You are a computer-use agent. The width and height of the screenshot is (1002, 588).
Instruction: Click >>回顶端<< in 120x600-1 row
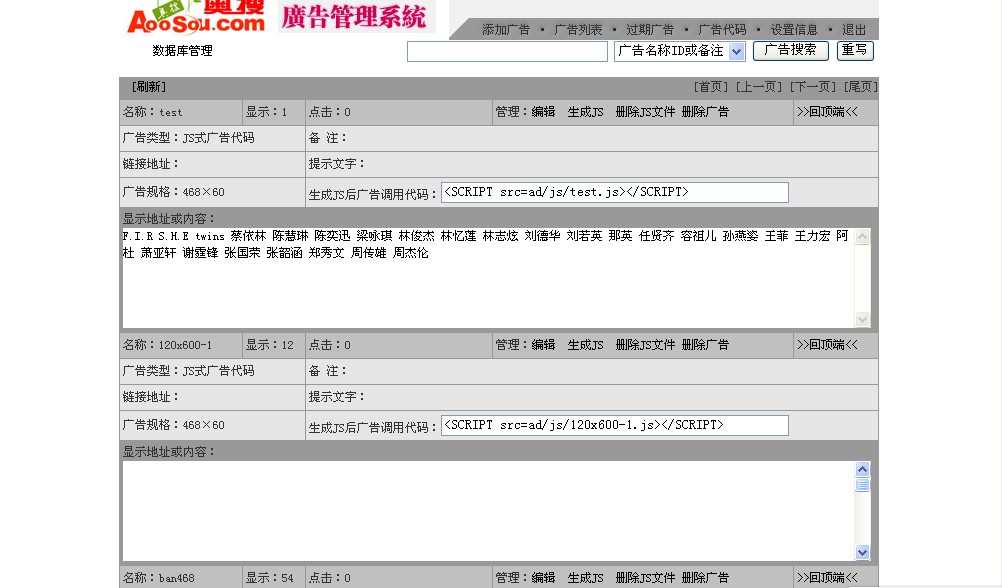coord(827,345)
